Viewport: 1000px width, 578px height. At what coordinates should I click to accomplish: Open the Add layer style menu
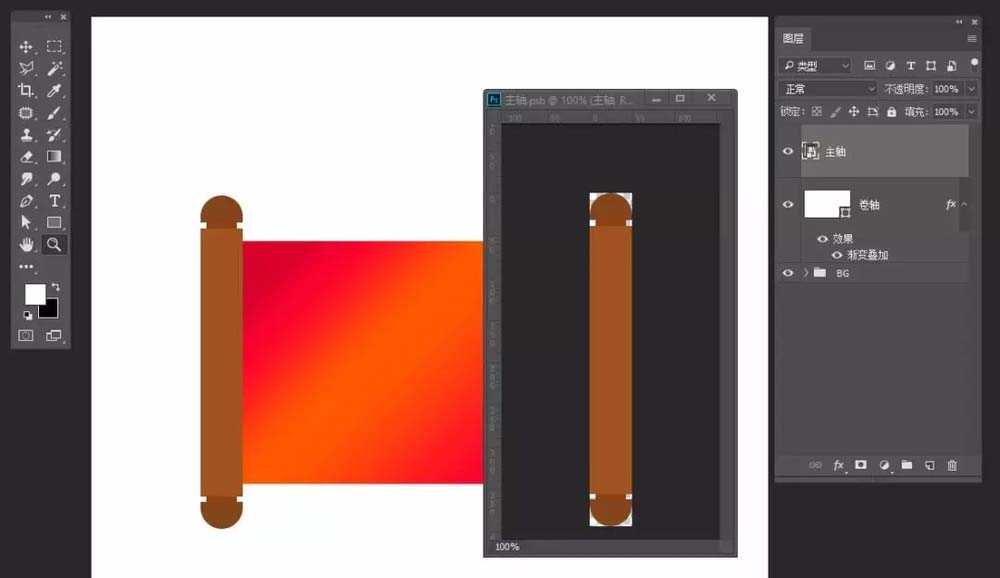point(837,465)
